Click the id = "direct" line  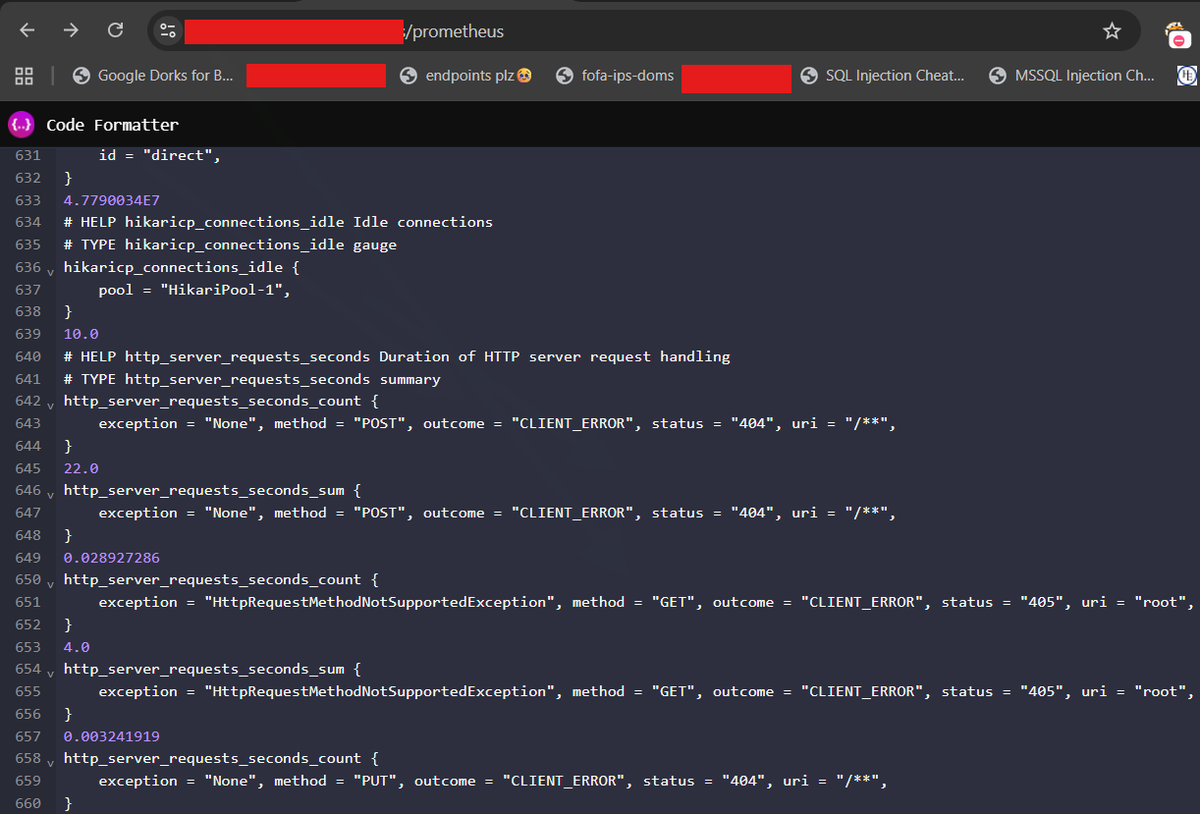click(159, 155)
